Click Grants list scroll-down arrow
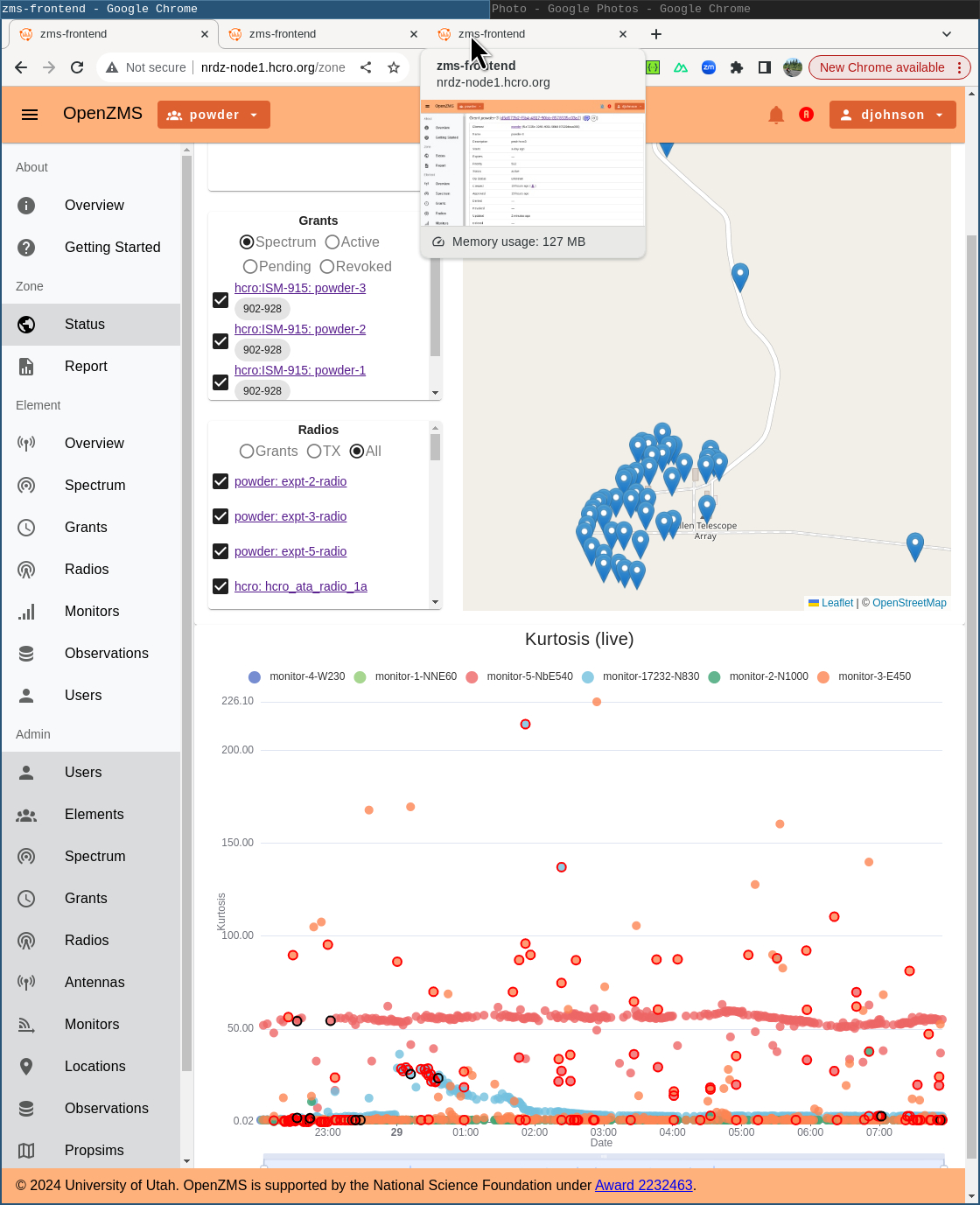 (x=435, y=393)
